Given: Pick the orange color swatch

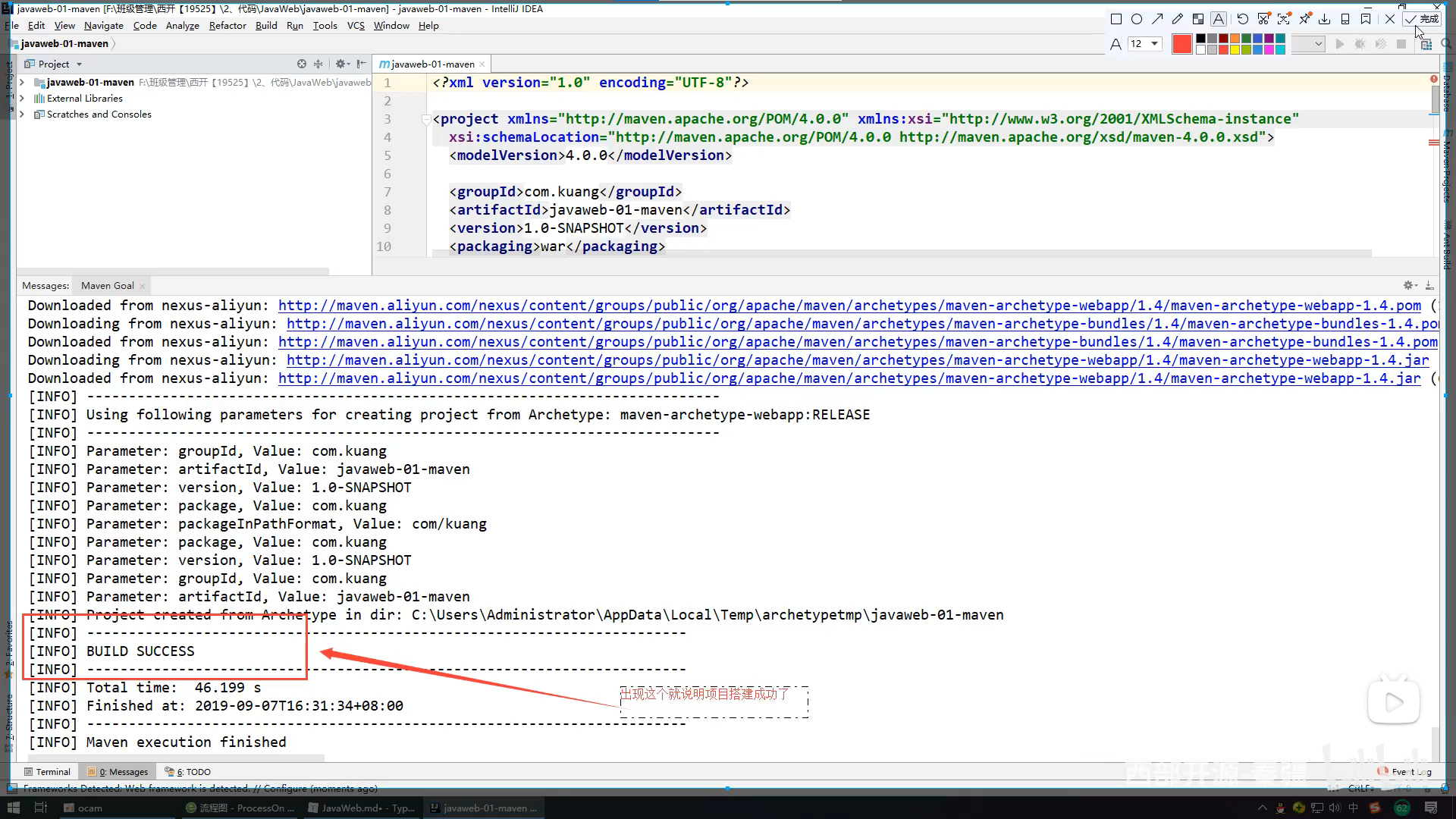Looking at the screenshot, I should pyautogui.click(x=1235, y=39).
